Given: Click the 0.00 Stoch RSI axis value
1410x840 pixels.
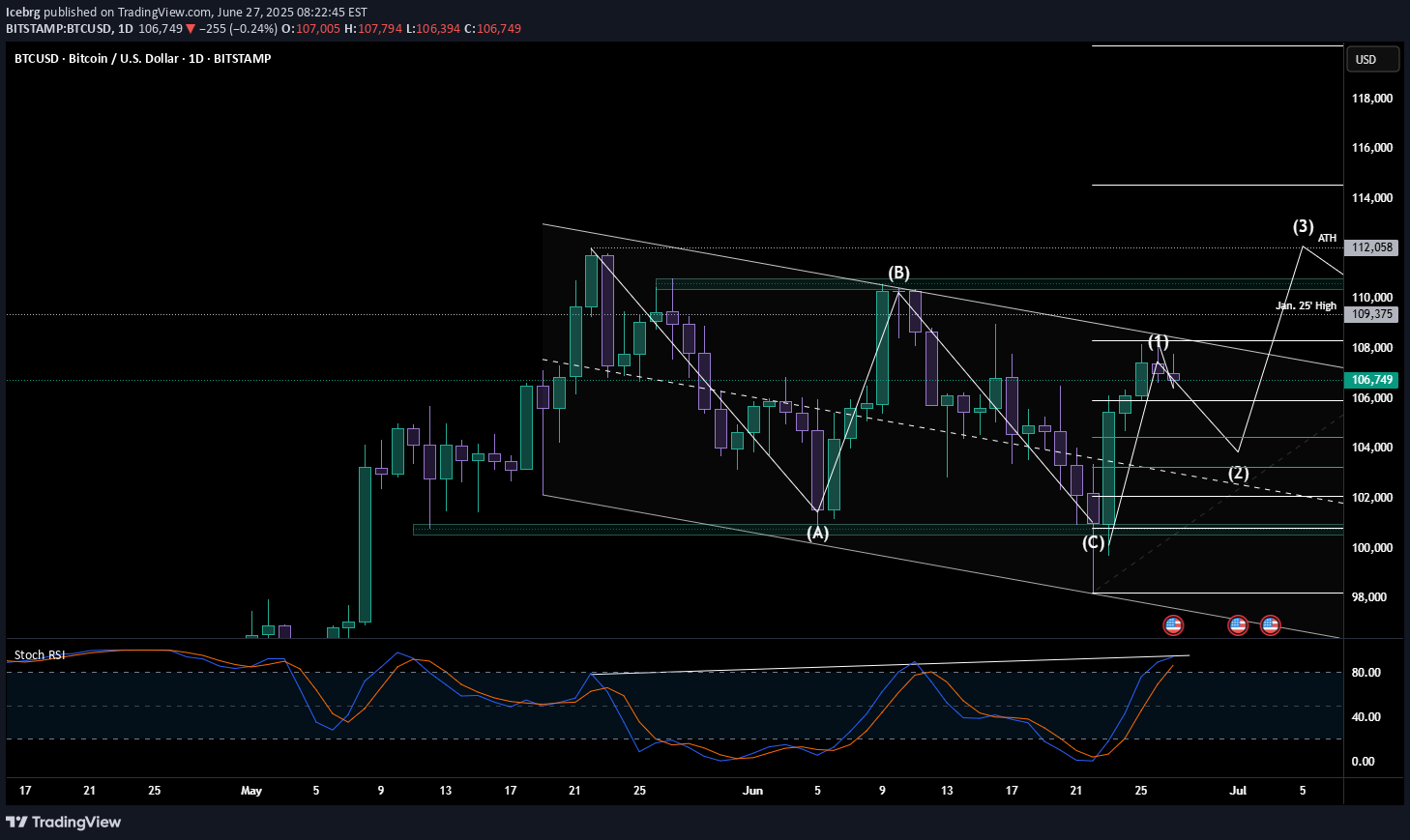Looking at the screenshot, I should pyautogui.click(x=1363, y=762).
